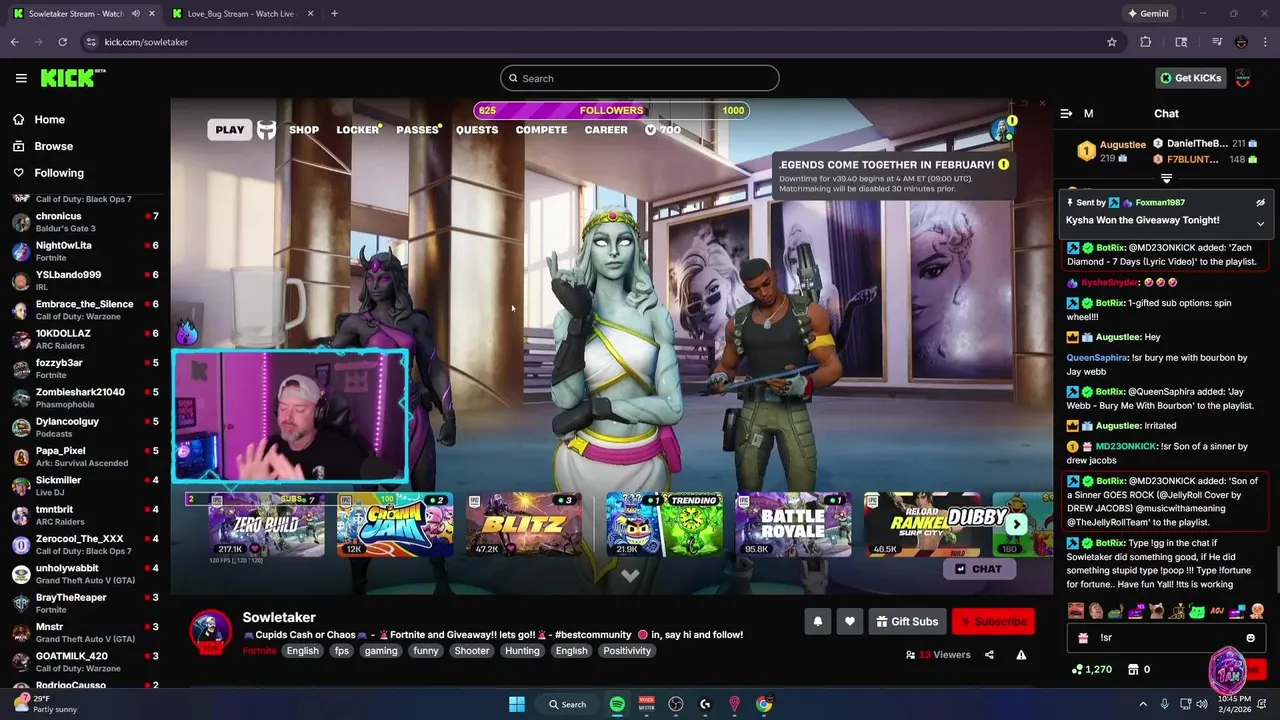Select the Positivity tag
This screenshot has width=1280, height=720.
click(627, 651)
